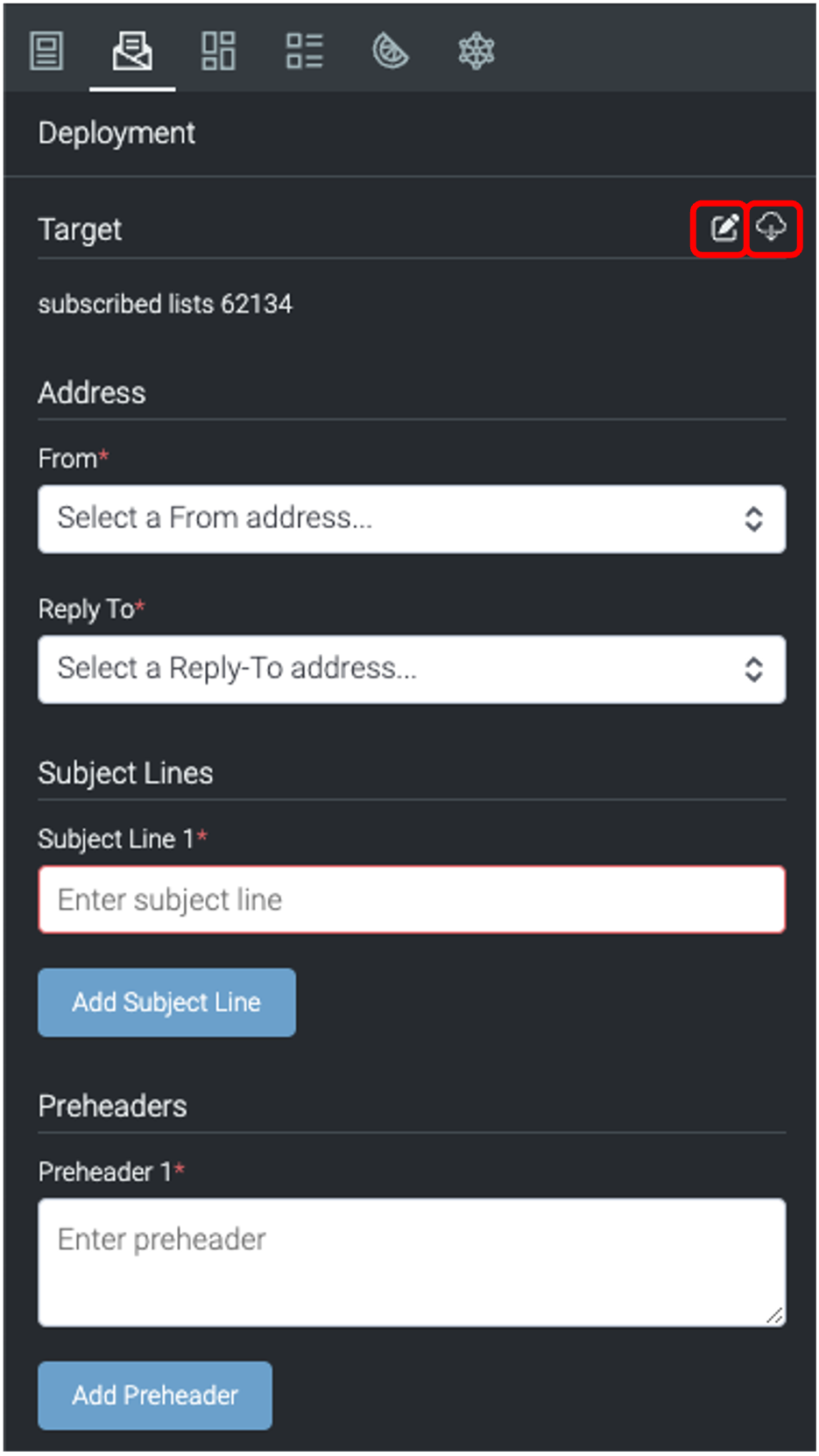This screenshot has width=819, height=1456.
Task: Click the Add Subject Line button
Action: point(166,1002)
